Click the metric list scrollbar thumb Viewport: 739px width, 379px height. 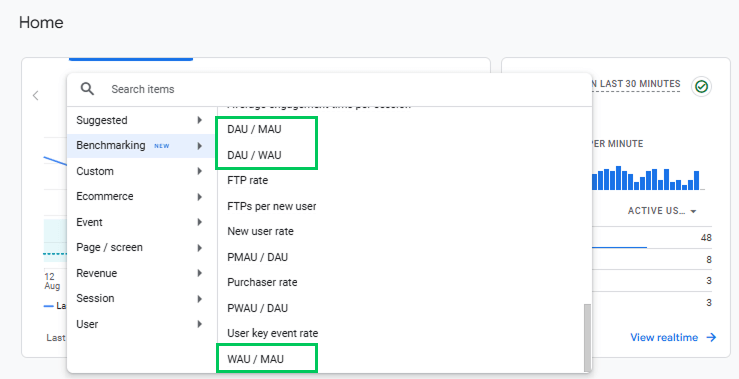[587, 338]
